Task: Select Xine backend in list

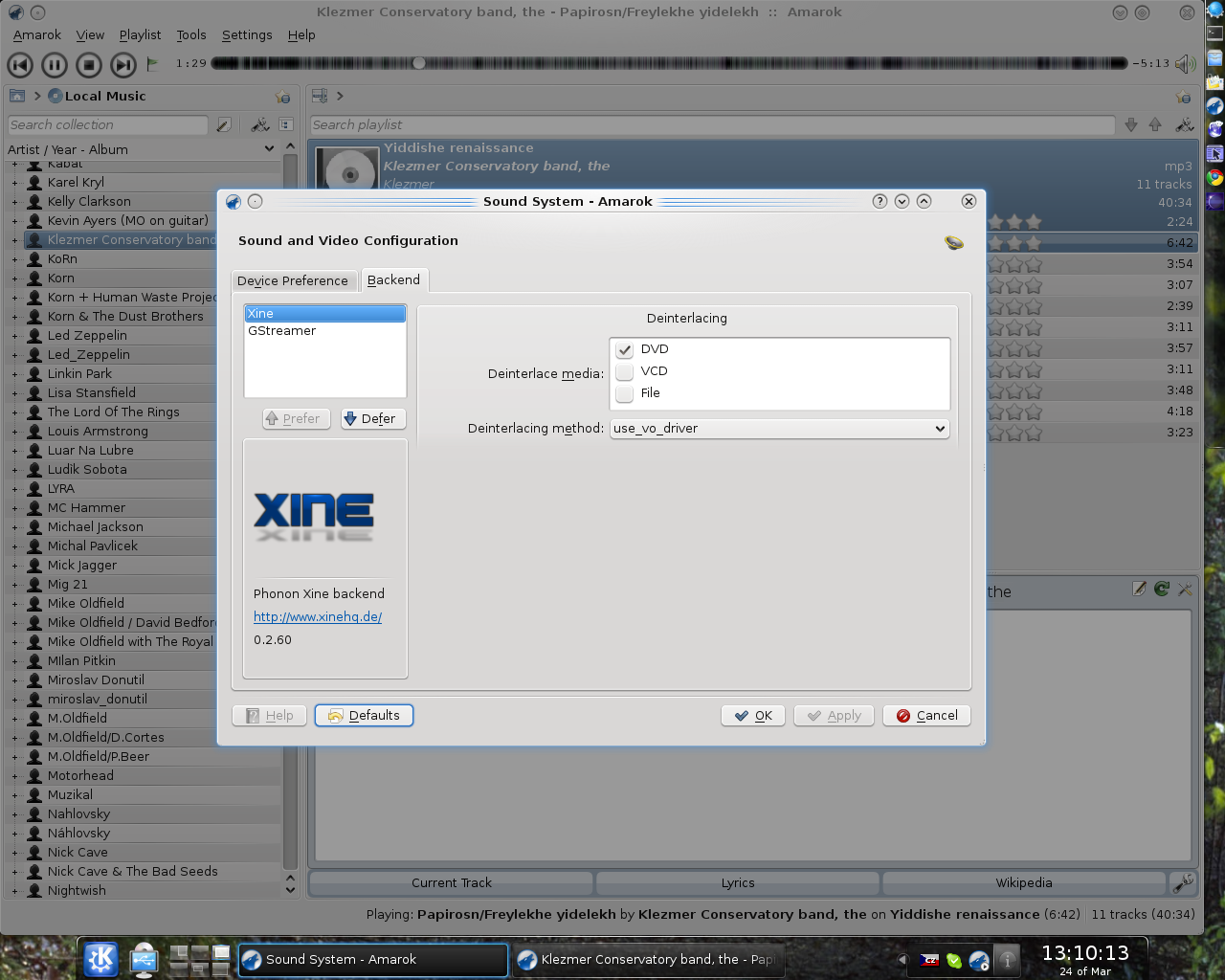Action: (325, 314)
